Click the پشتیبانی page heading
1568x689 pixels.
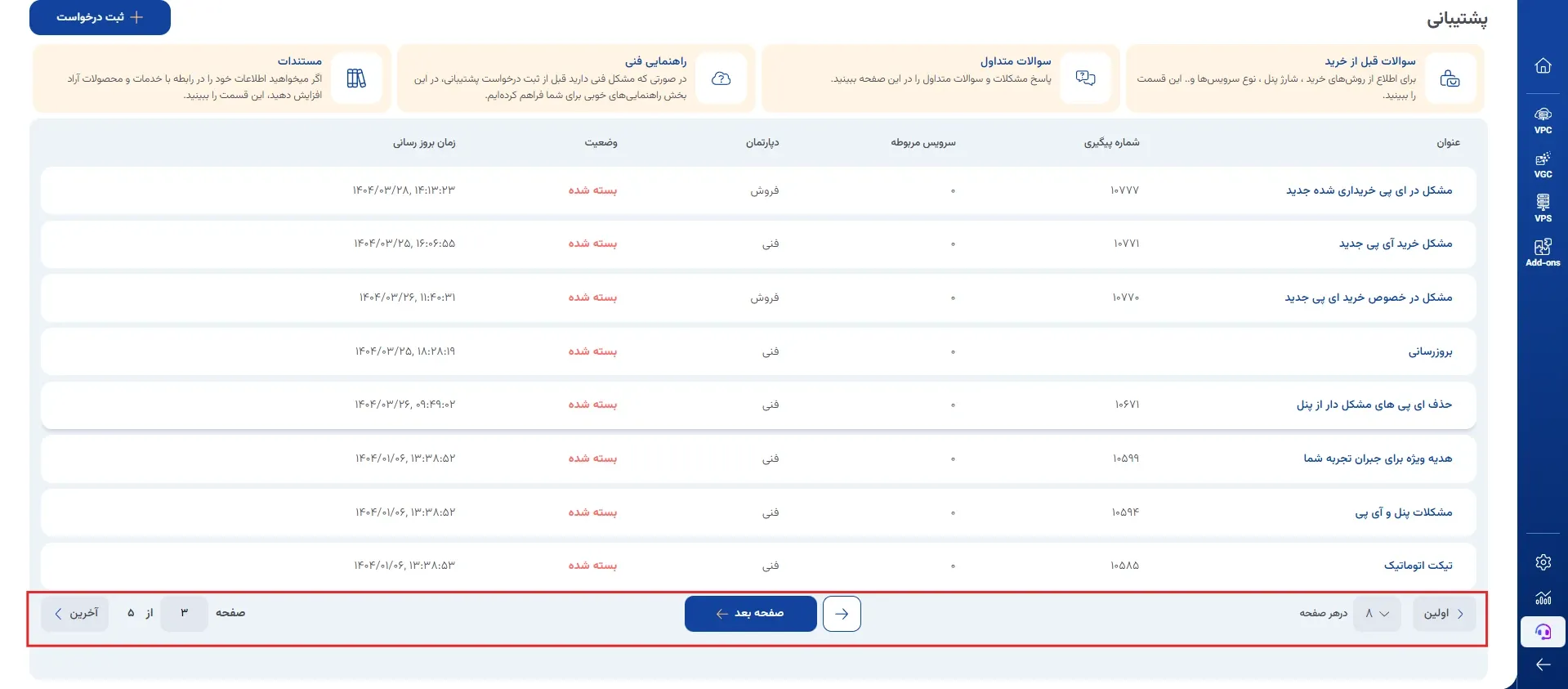click(x=1457, y=20)
